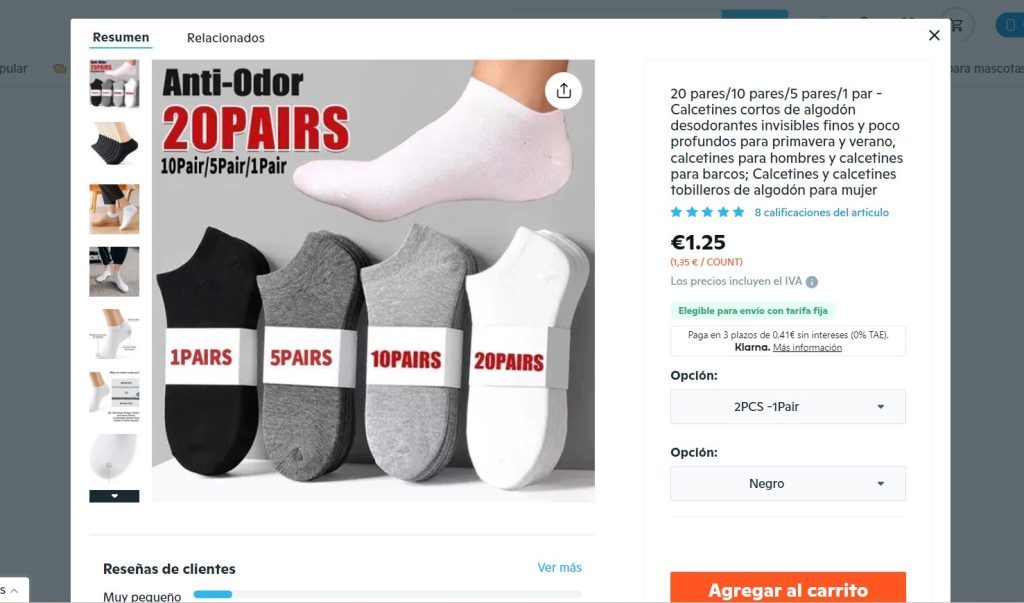1024x603 pixels.
Task: Switch to the Relacionados tab
Action: (x=225, y=38)
